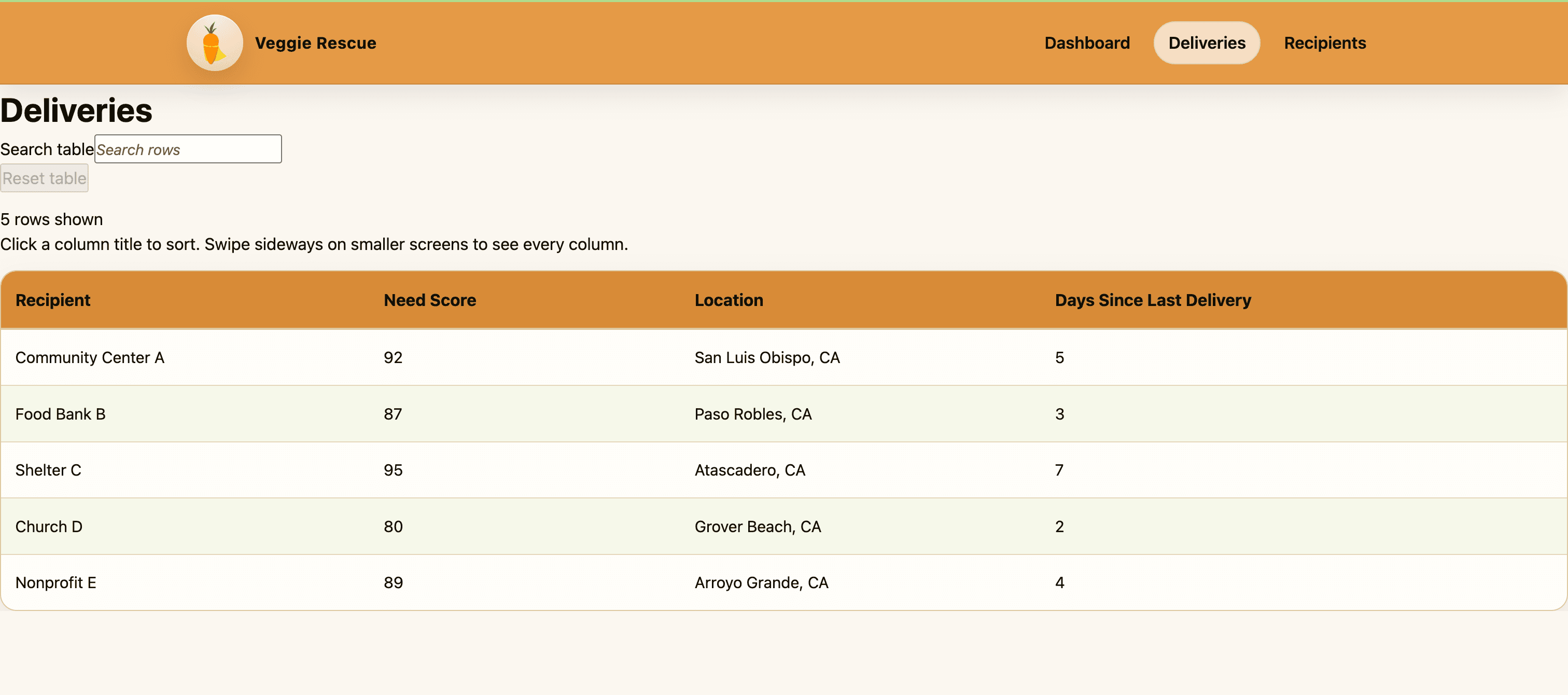1568x695 pixels.
Task: Click the Reset table button
Action: pyautogui.click(x=45, y=178)
